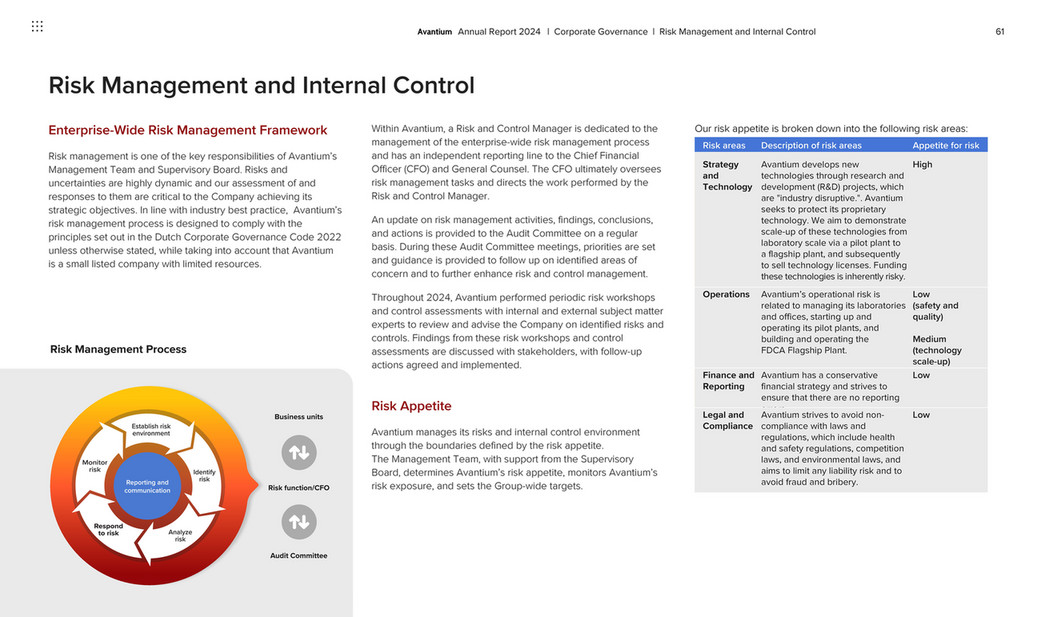Open the Risk Management and Internal Control breadcrumb
Screen dimensions: 1037x617
pos(737,32)
